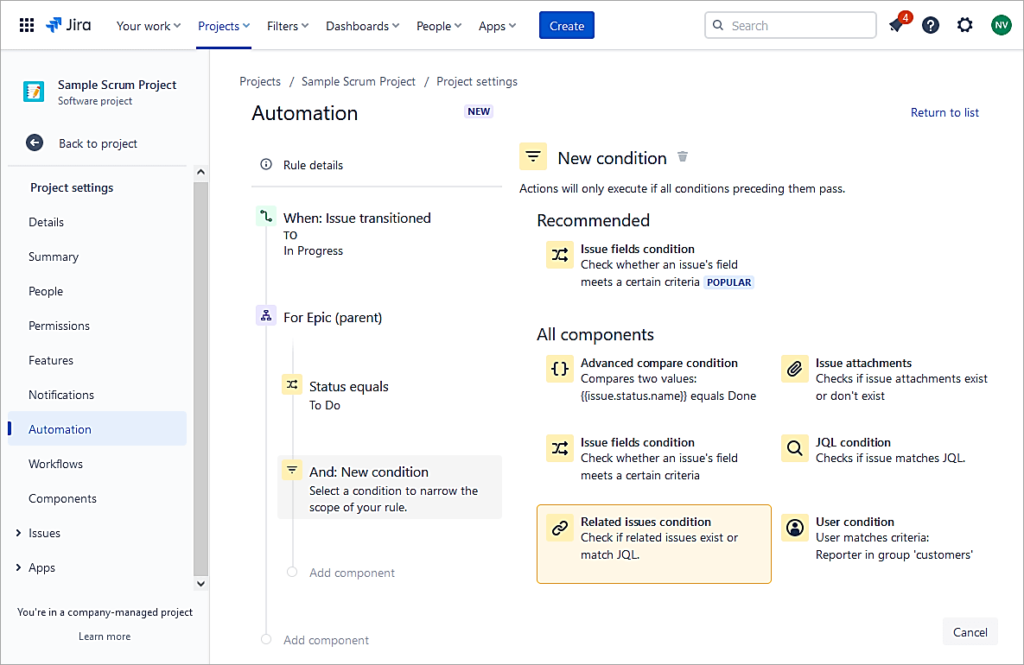Open the Projects dropdown menu
The width and height of the screenshot is (1024, 665).
[x=222, y=26]
